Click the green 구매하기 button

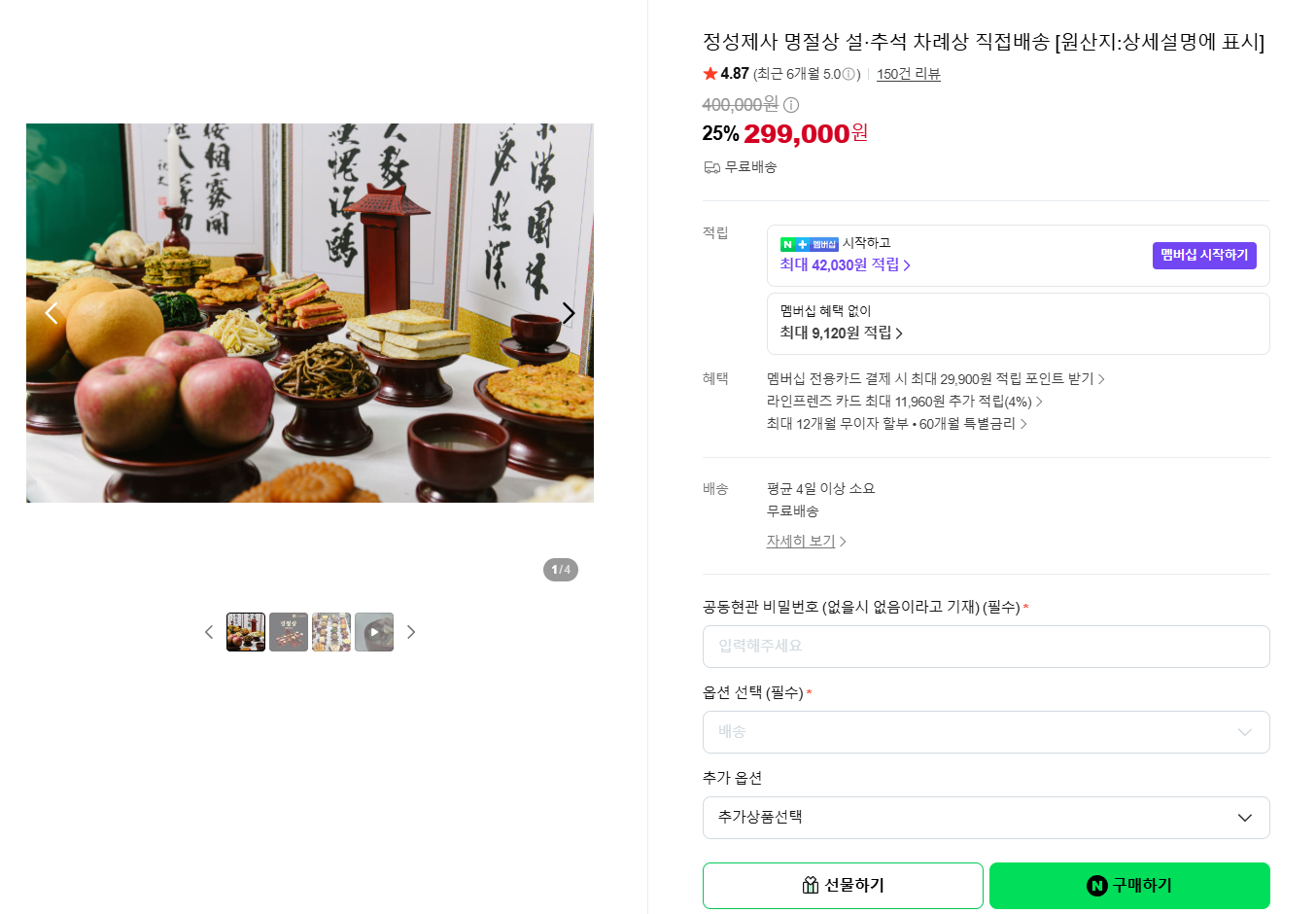1129,886
